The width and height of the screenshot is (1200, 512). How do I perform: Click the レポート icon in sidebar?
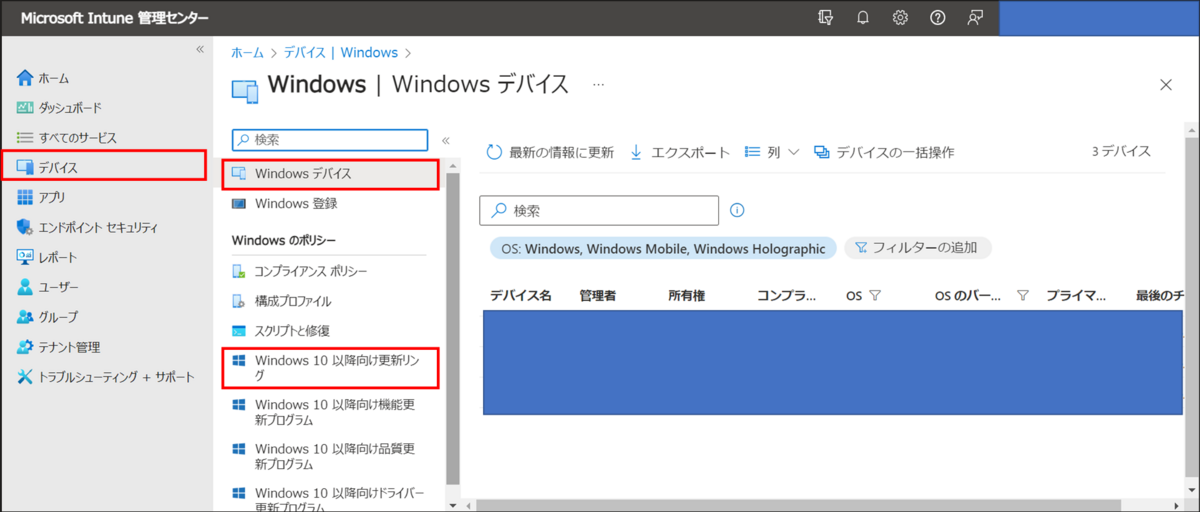pyautogui.click(x=25, y=257)
